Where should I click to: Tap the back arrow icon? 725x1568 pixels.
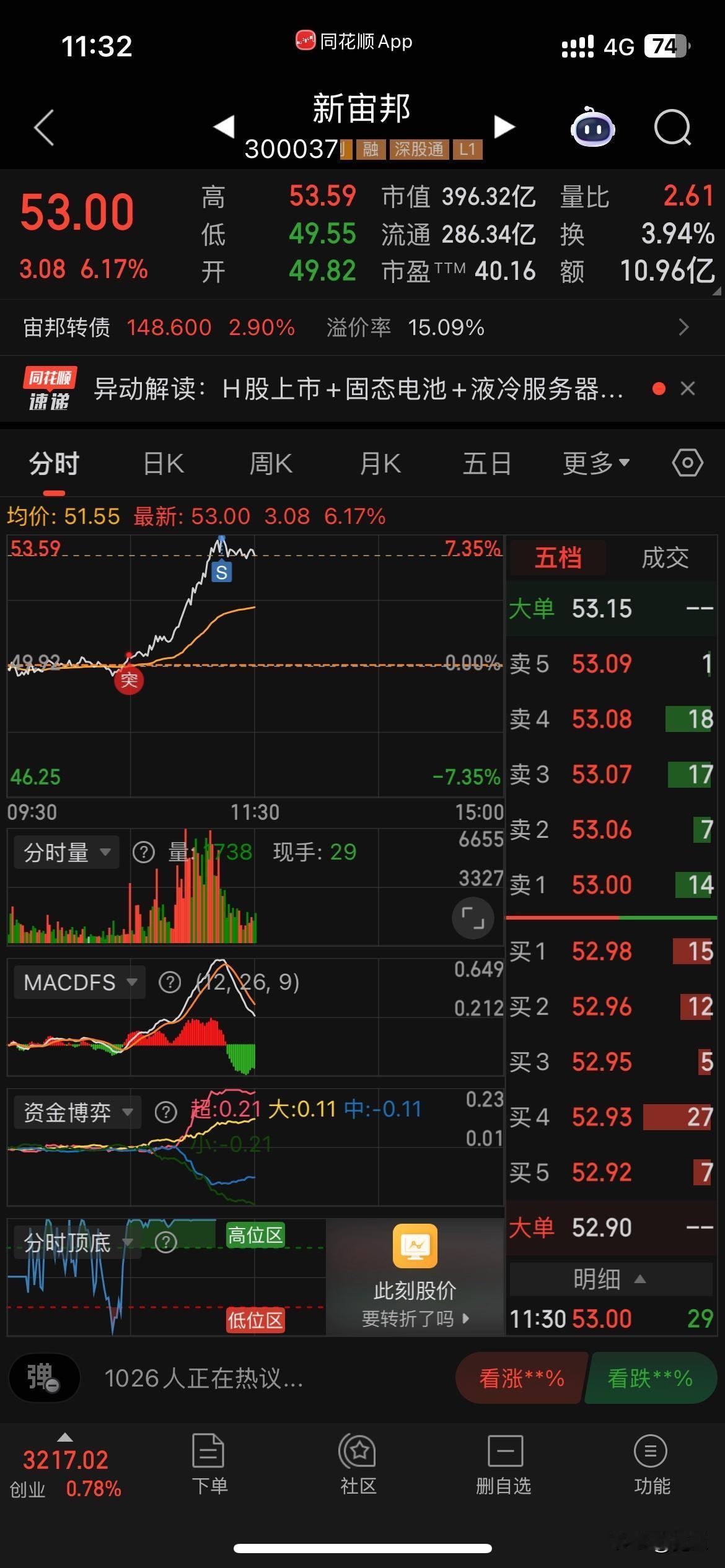(44, 128)
